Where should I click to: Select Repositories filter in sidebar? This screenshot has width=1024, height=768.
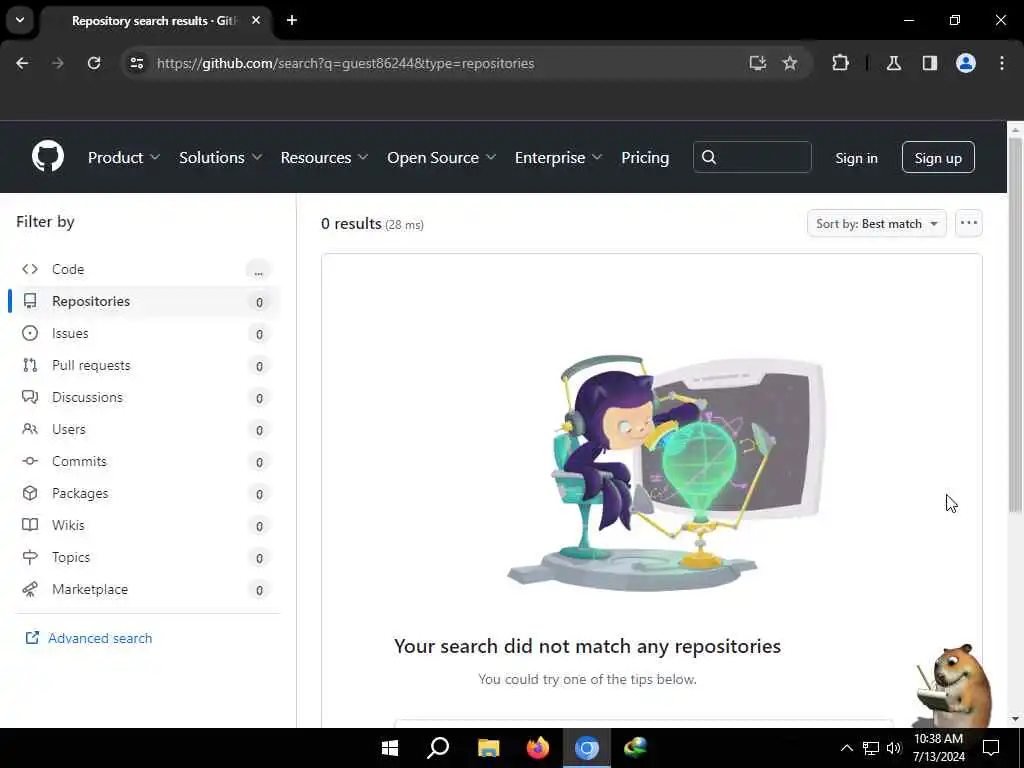point(145,301)
